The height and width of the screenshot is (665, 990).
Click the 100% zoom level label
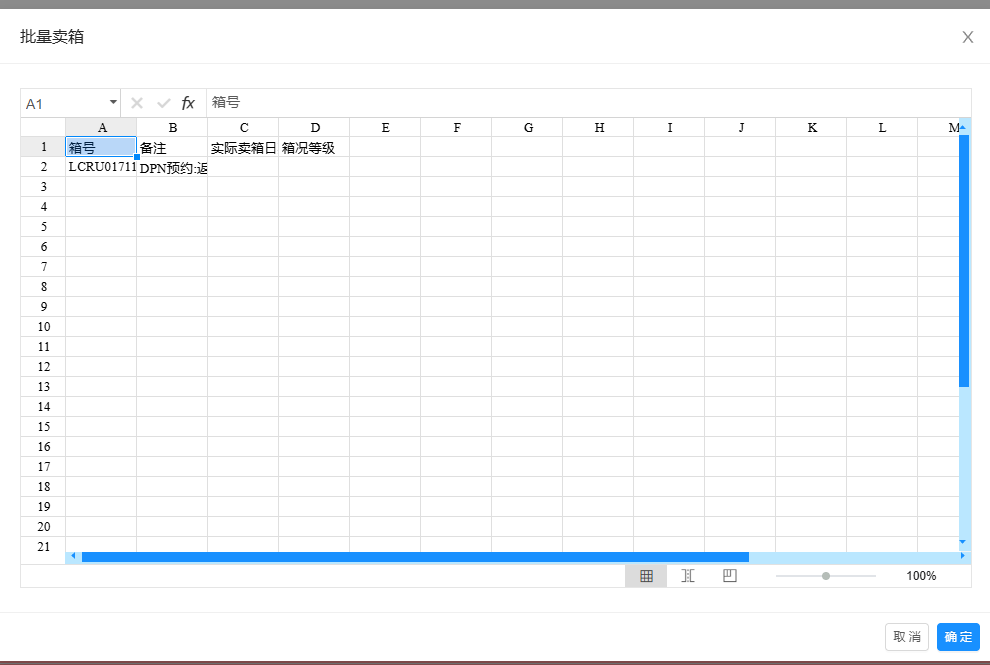tap(921, 576)
